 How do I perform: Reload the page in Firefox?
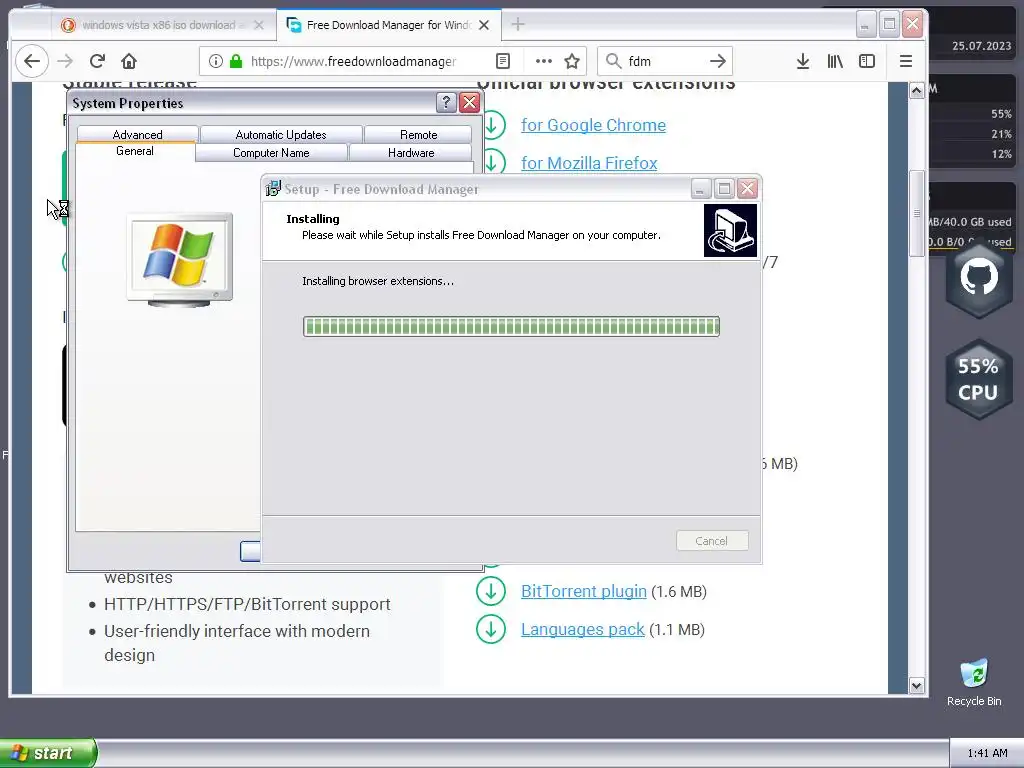[97, 61]
